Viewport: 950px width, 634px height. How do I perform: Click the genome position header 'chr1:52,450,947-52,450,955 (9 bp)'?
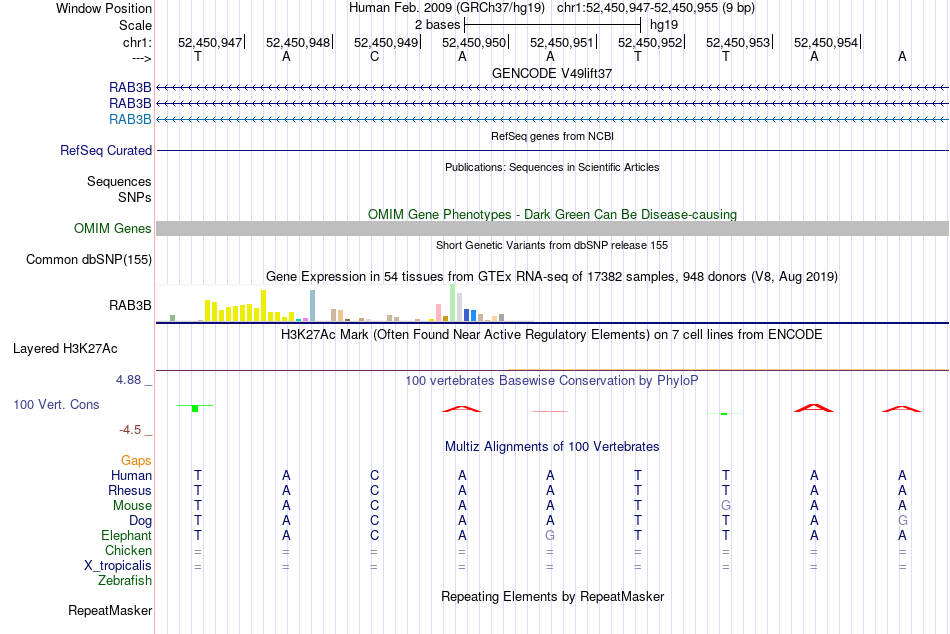[656, 8]
